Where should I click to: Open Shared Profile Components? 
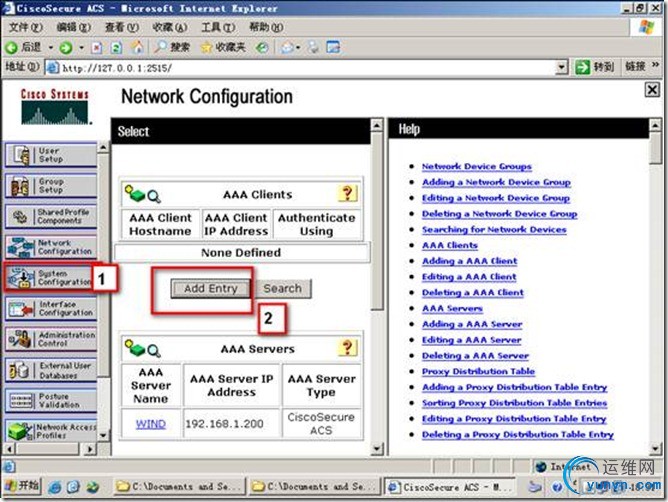click(51, 216)
